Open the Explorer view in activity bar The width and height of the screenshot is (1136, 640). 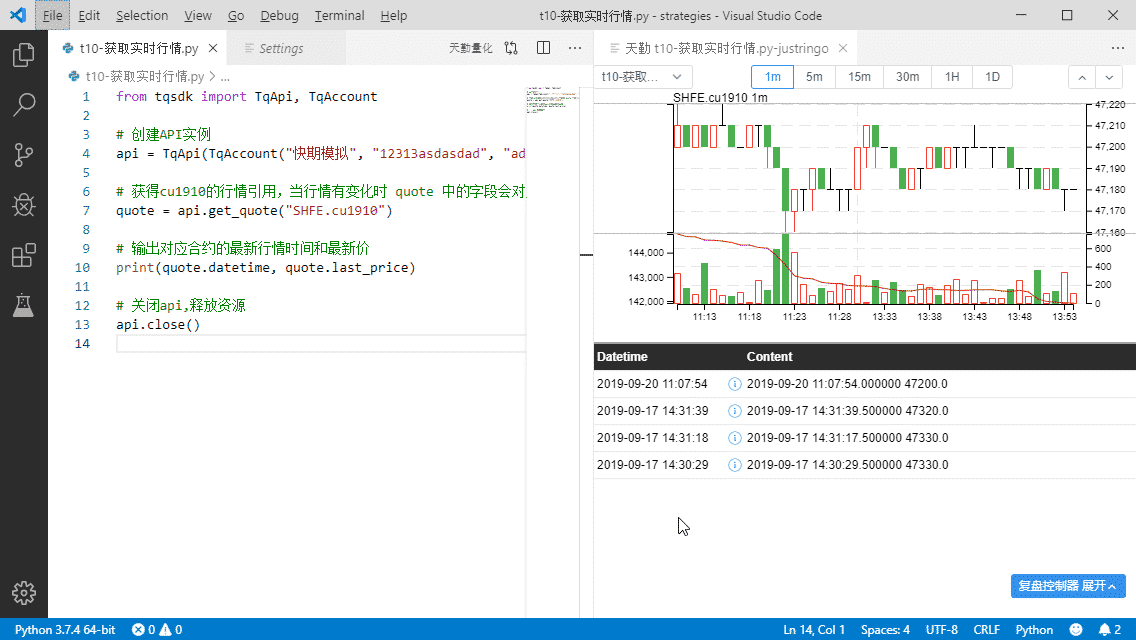tap(23, 55)
